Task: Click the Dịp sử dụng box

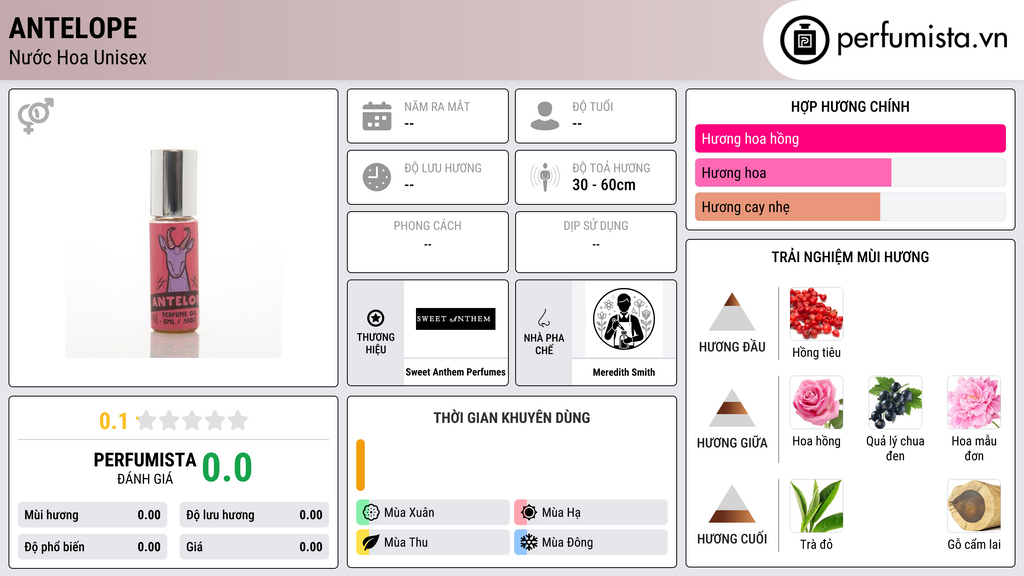Action: coord(596,242)
